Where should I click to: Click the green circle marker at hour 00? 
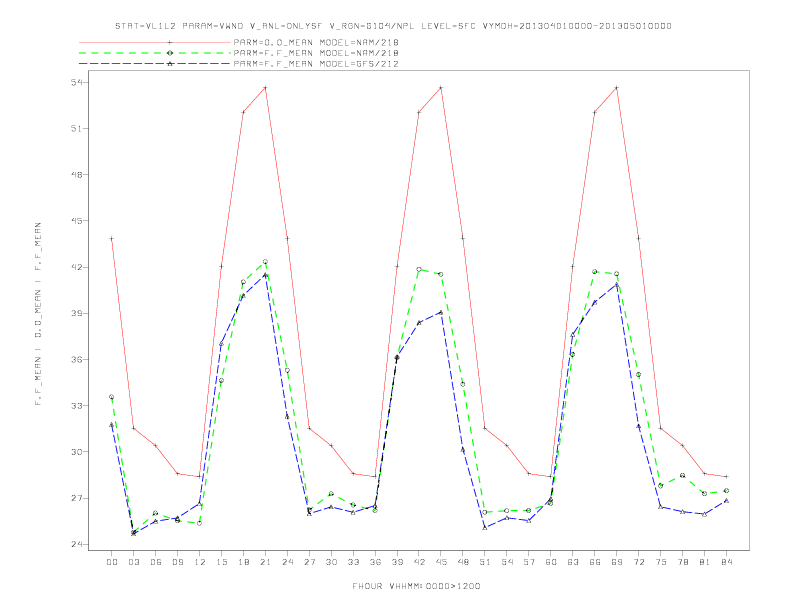click(112, 397)
